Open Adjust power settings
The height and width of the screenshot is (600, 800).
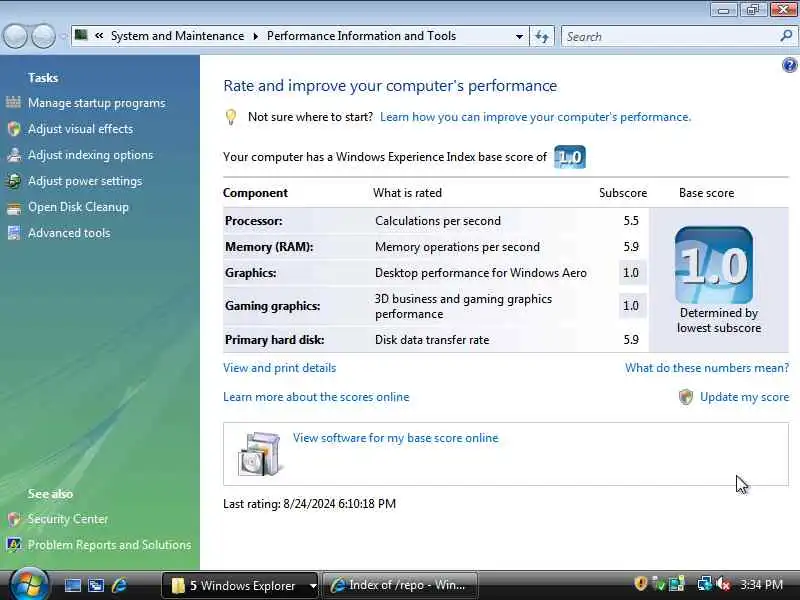[85, 181]
